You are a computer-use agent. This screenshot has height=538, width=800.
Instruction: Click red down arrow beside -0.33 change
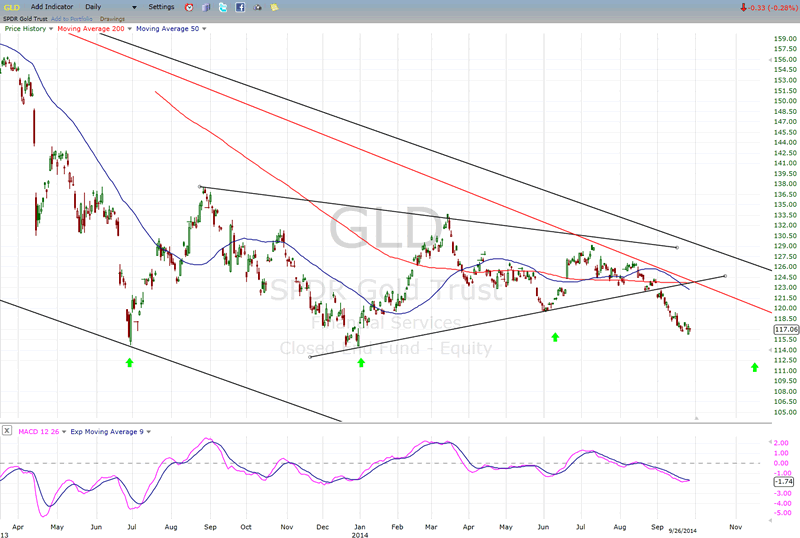coord(743,7)
